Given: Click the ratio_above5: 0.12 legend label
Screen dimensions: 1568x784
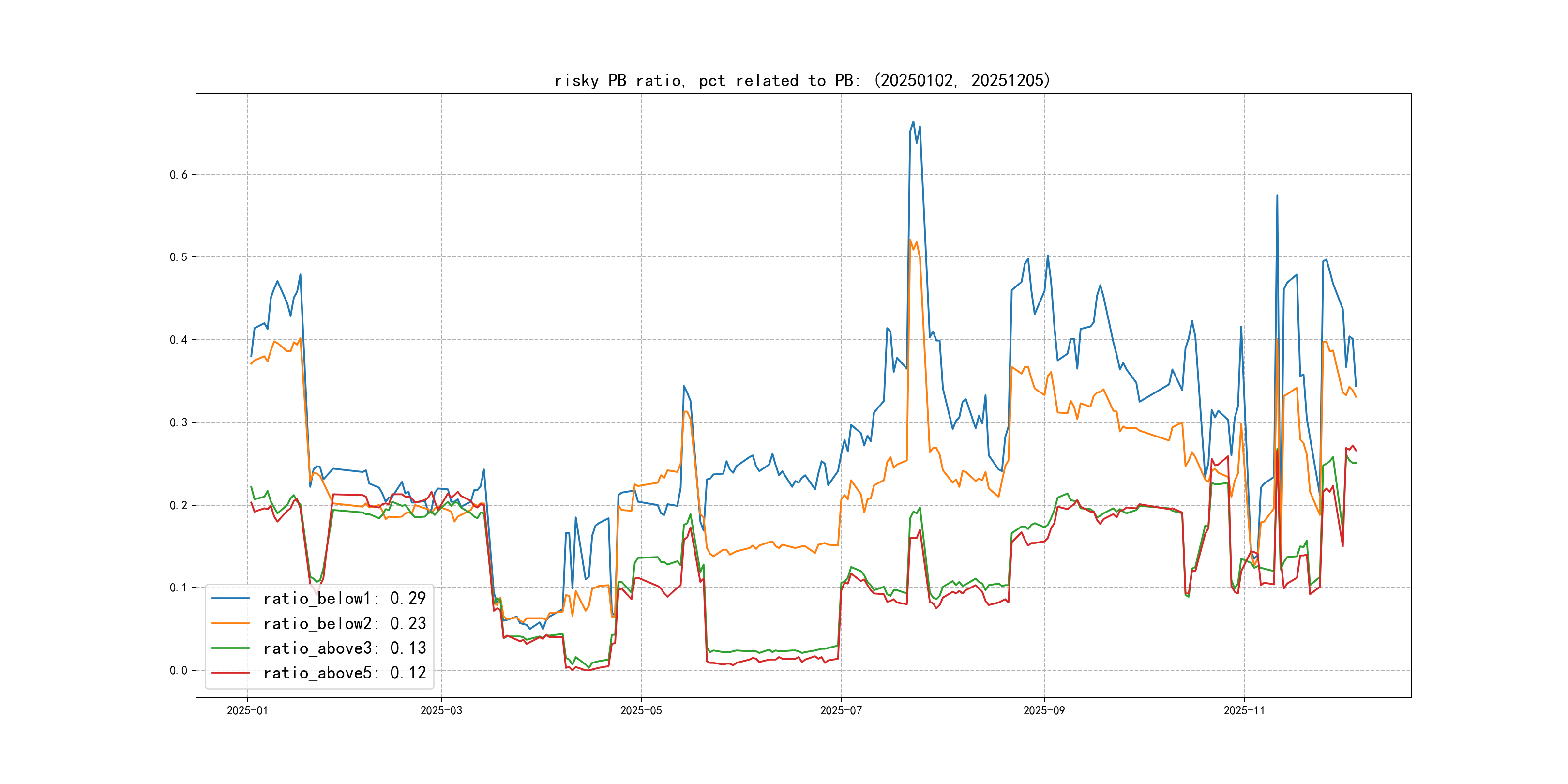Looking at the screenshot, I should (x=344, y=673).
